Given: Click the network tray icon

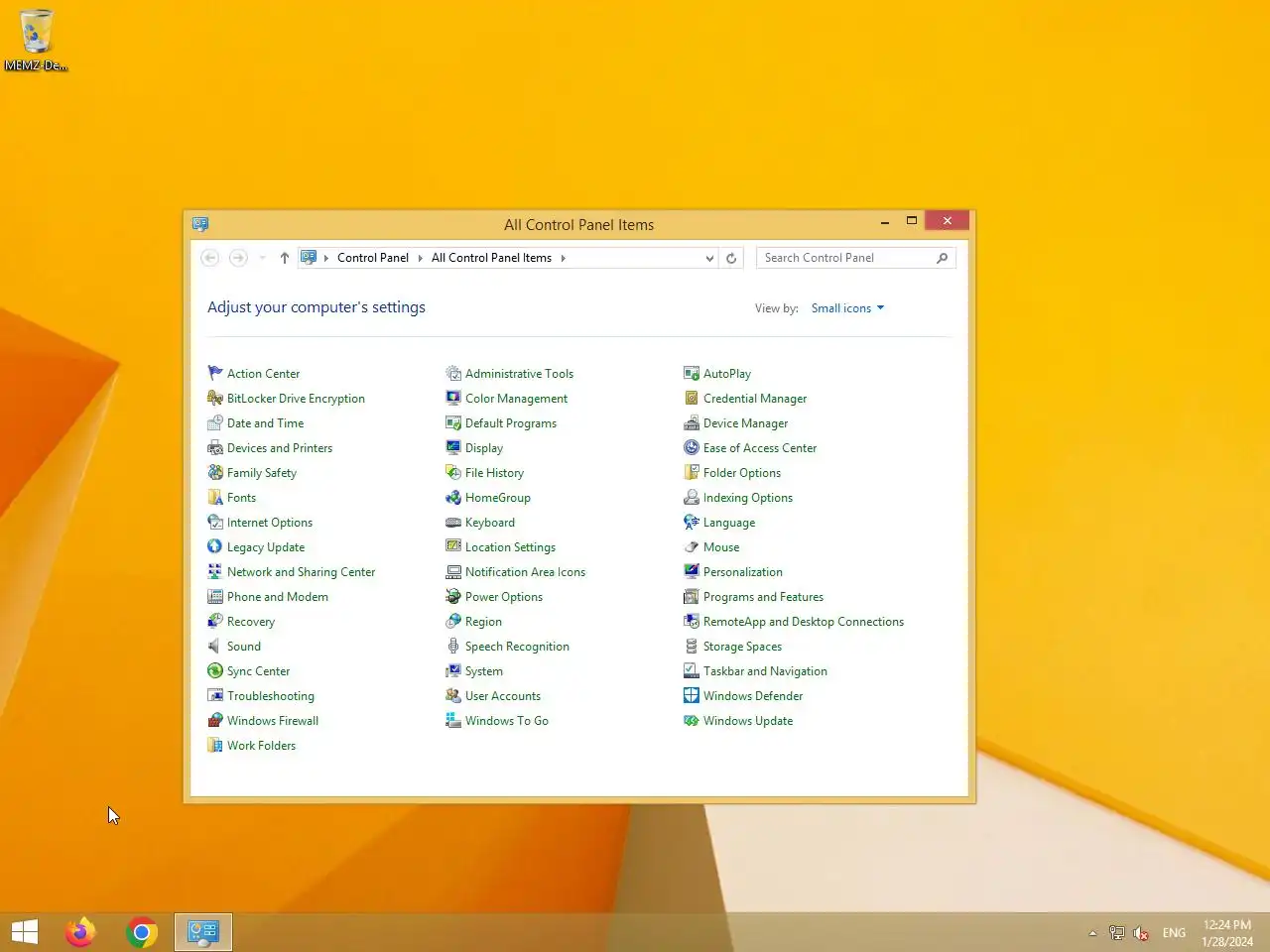Looking at the screenshot, I should [x=1117, y=933].
